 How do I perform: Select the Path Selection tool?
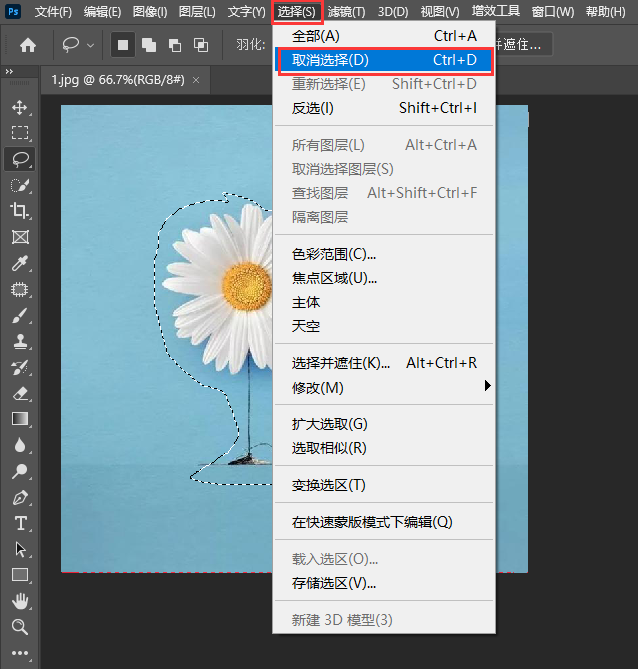pyautogui.click(x=20, y=549)
